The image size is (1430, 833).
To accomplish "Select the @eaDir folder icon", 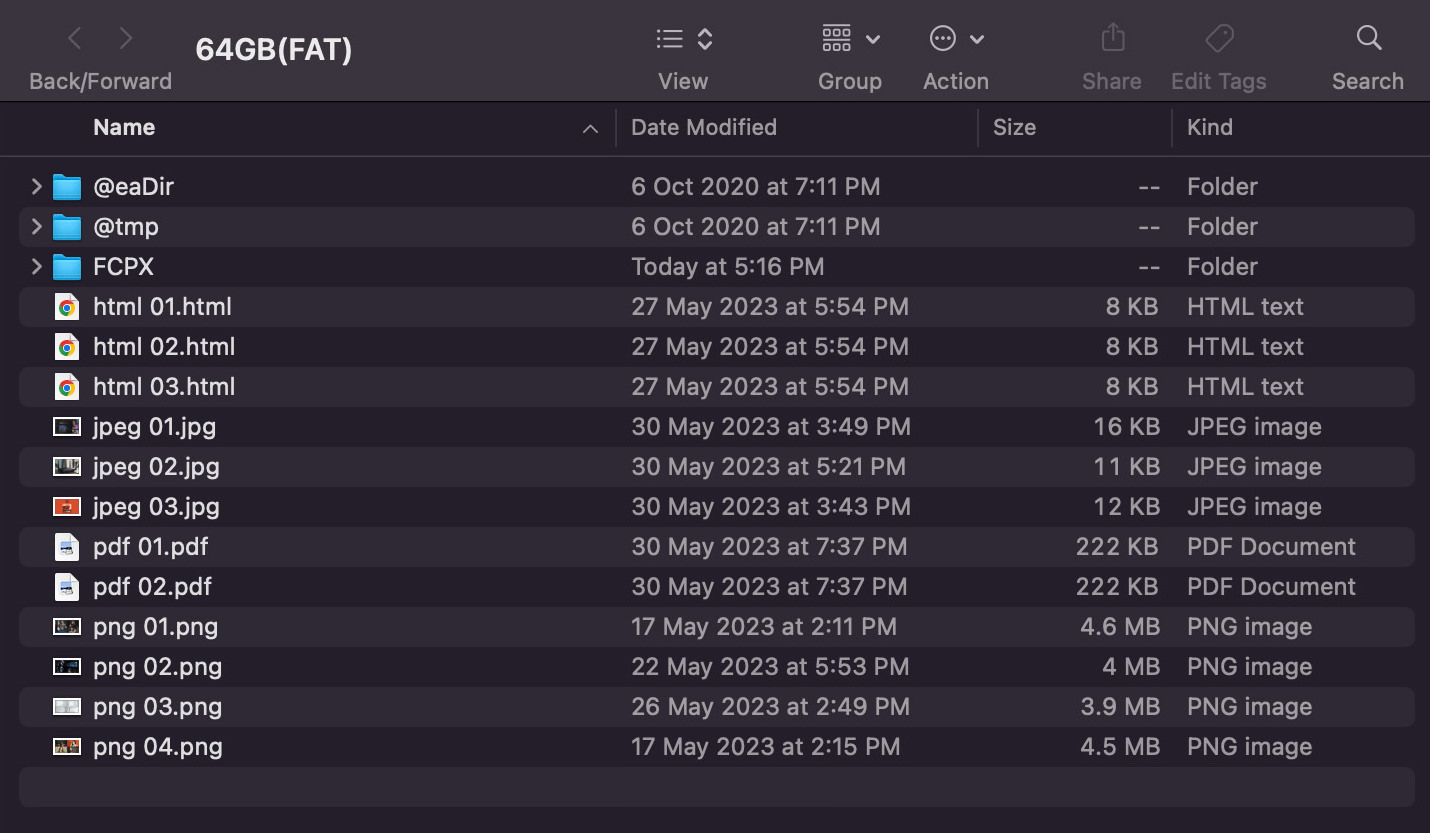I will [x=67, y=187].
